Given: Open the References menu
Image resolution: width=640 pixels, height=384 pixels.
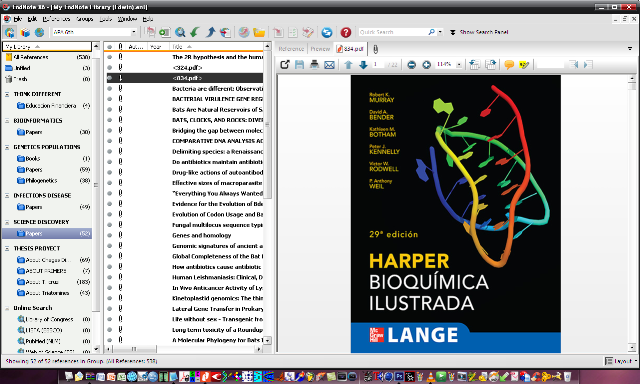Looking at the screenshot, I should coord(56,19).
